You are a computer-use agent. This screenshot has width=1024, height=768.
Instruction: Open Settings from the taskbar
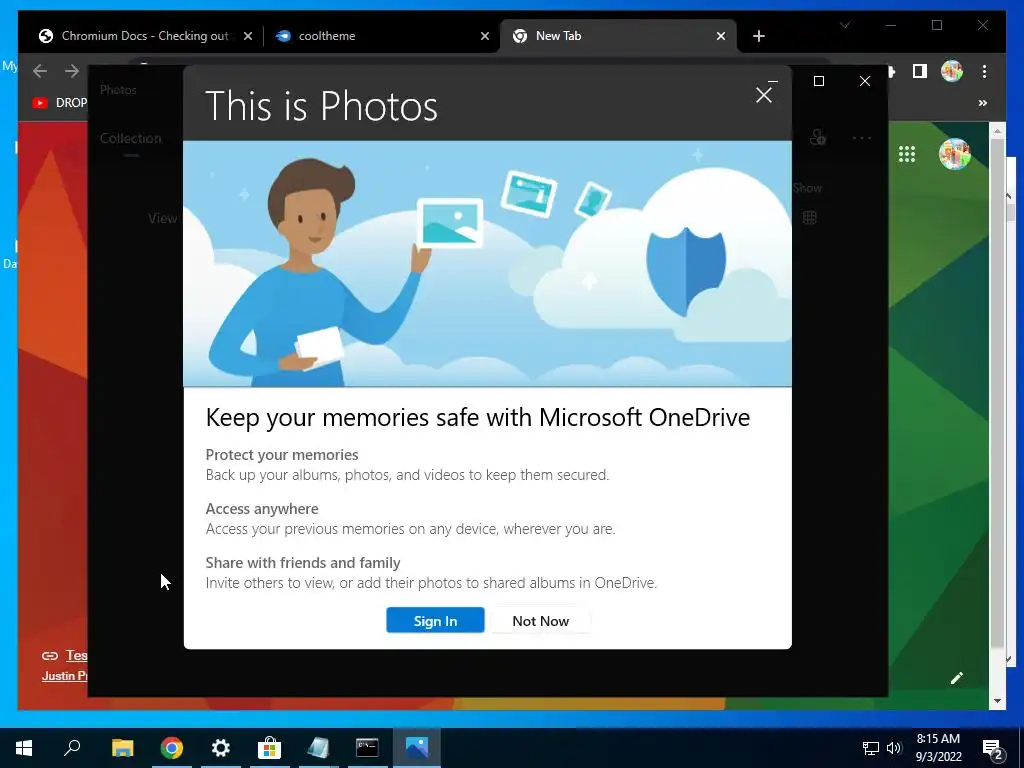(221, 748)
